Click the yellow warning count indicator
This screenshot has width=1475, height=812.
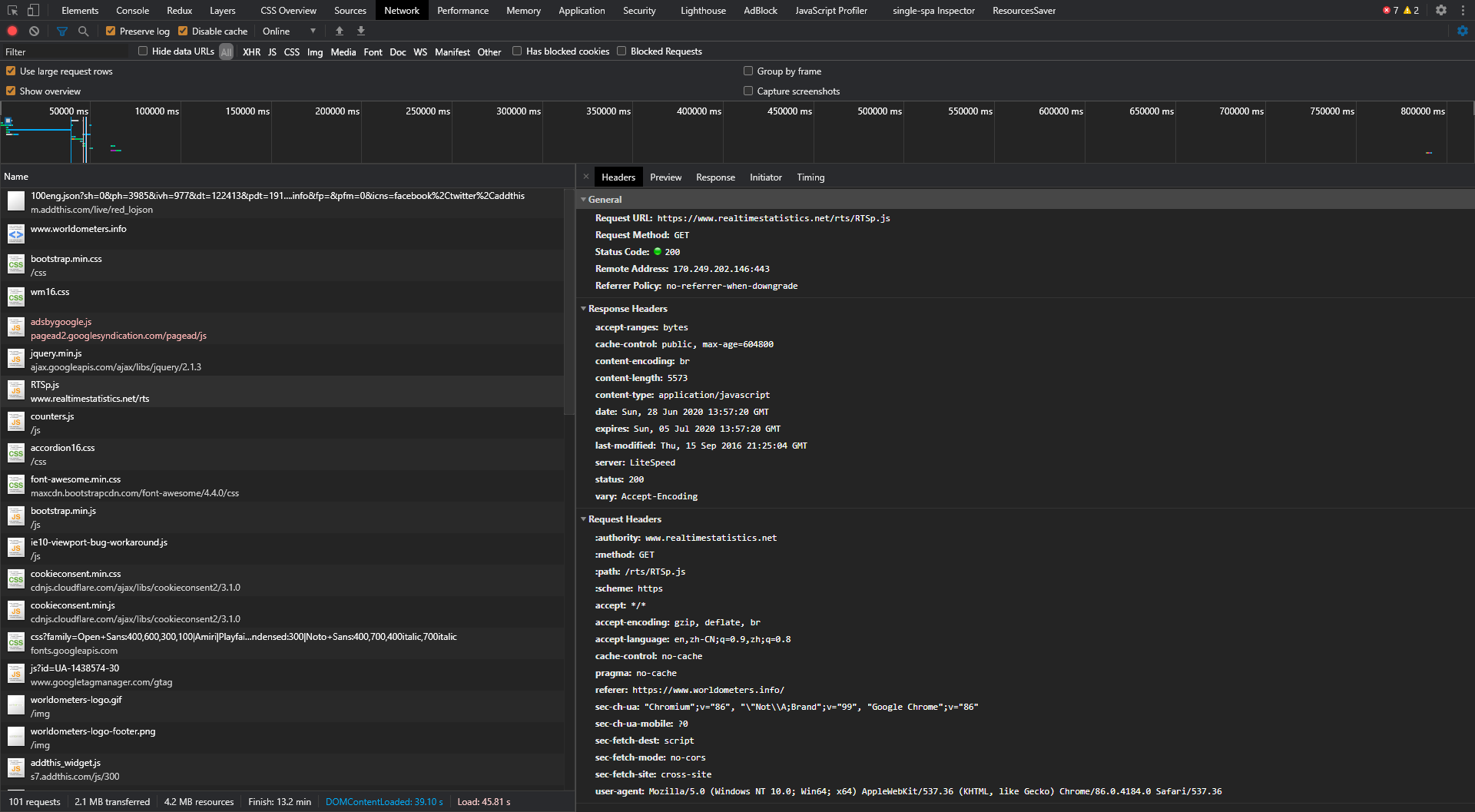tap(1411, 11)
